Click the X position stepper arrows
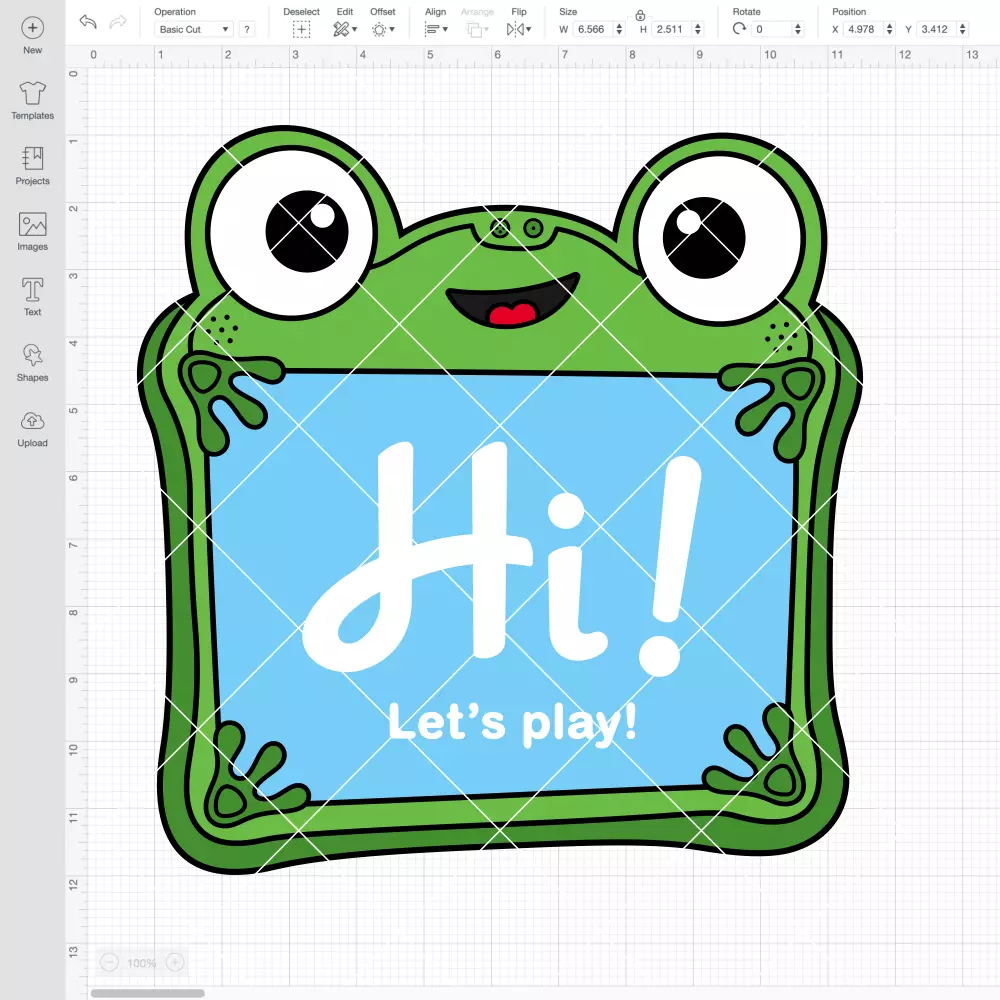 click(890, 29)
